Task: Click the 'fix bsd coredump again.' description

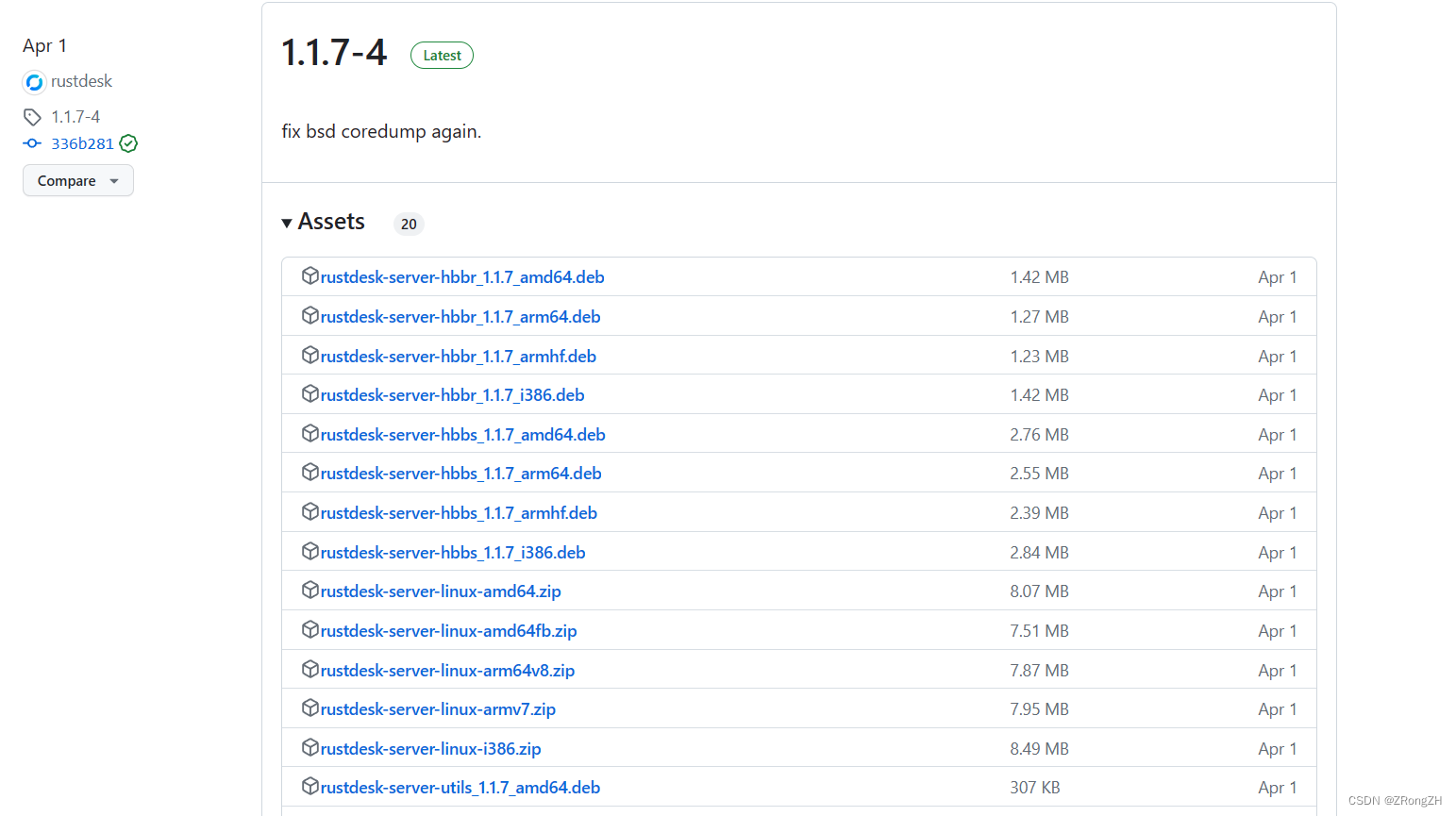Action: click(x=381, y=131)
